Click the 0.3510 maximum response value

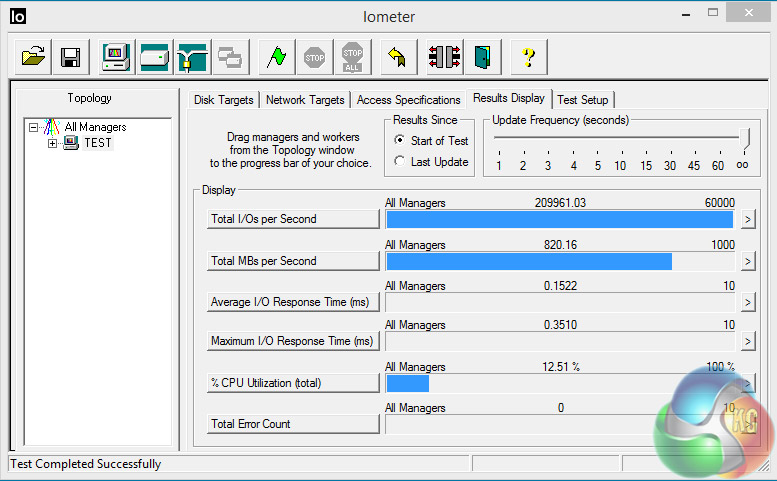(x=560, y=324)
